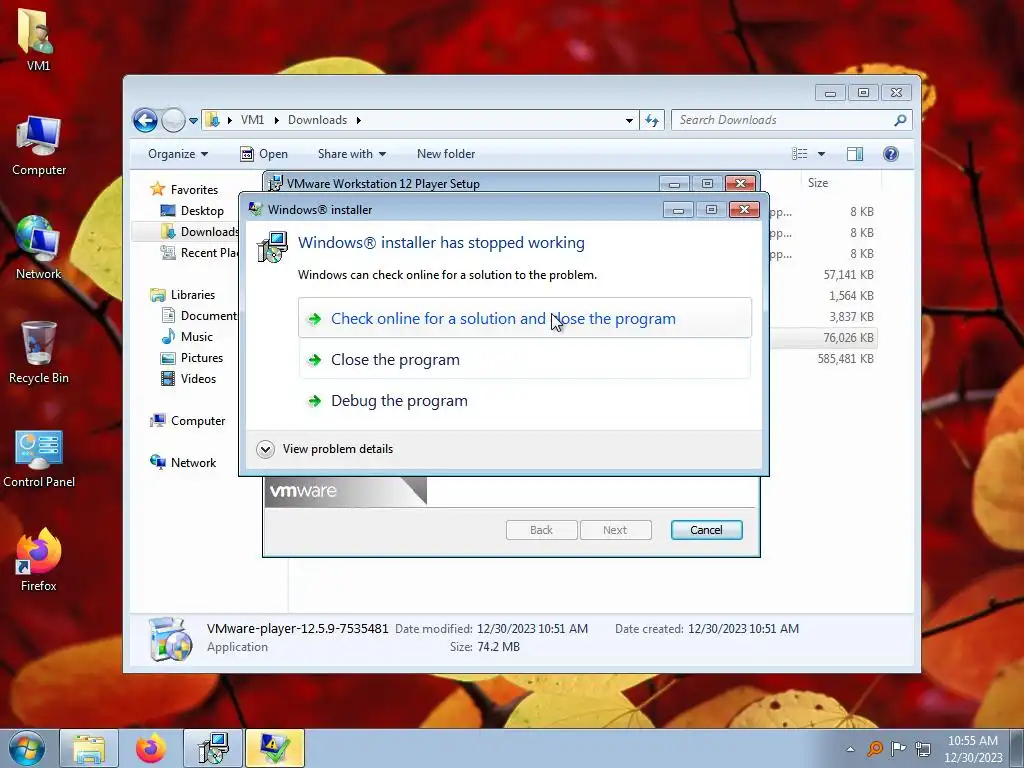This screenshot has height=768, width=1024.
Task: Launch Firefox from the desktop shortcut
Action: [39, 560]
